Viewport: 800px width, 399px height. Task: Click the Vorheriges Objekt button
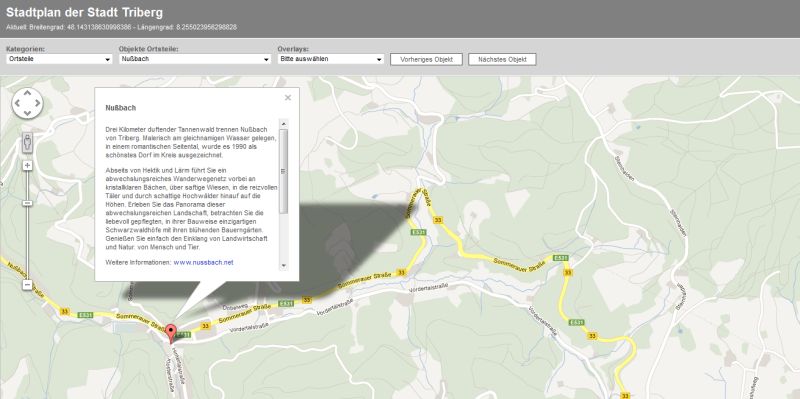pos(427,59)
